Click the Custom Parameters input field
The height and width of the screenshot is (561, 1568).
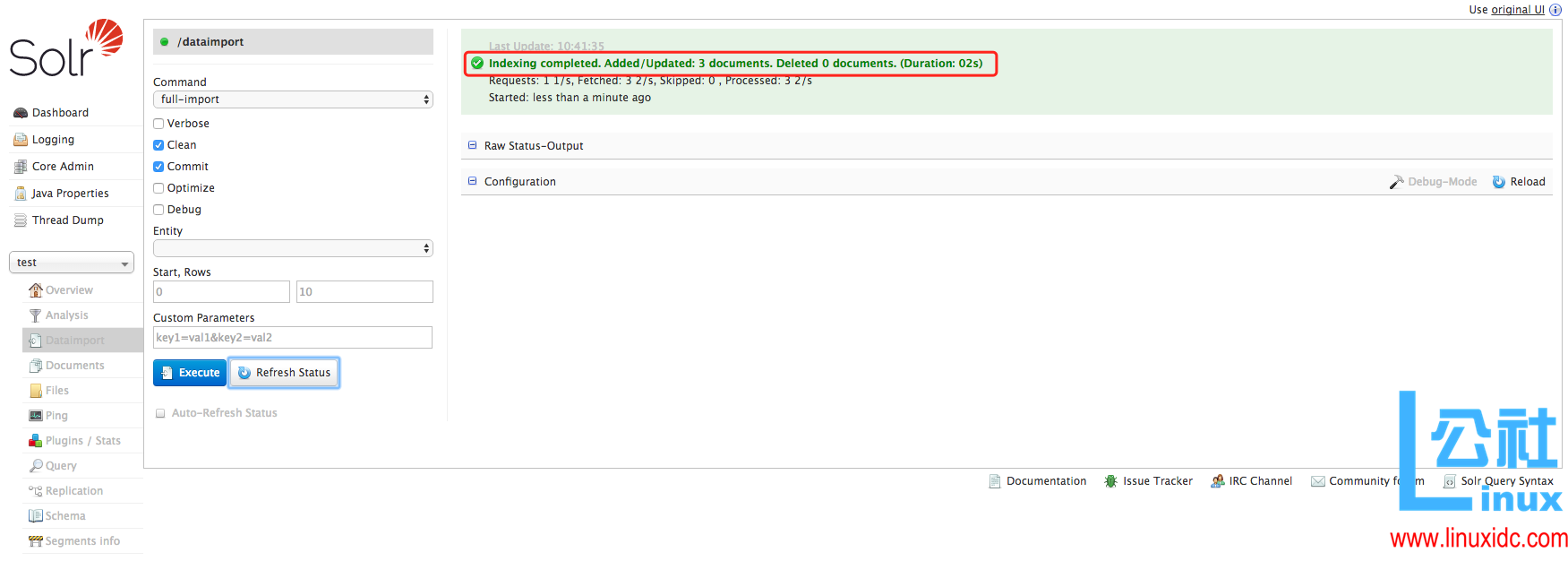point(293,338)
